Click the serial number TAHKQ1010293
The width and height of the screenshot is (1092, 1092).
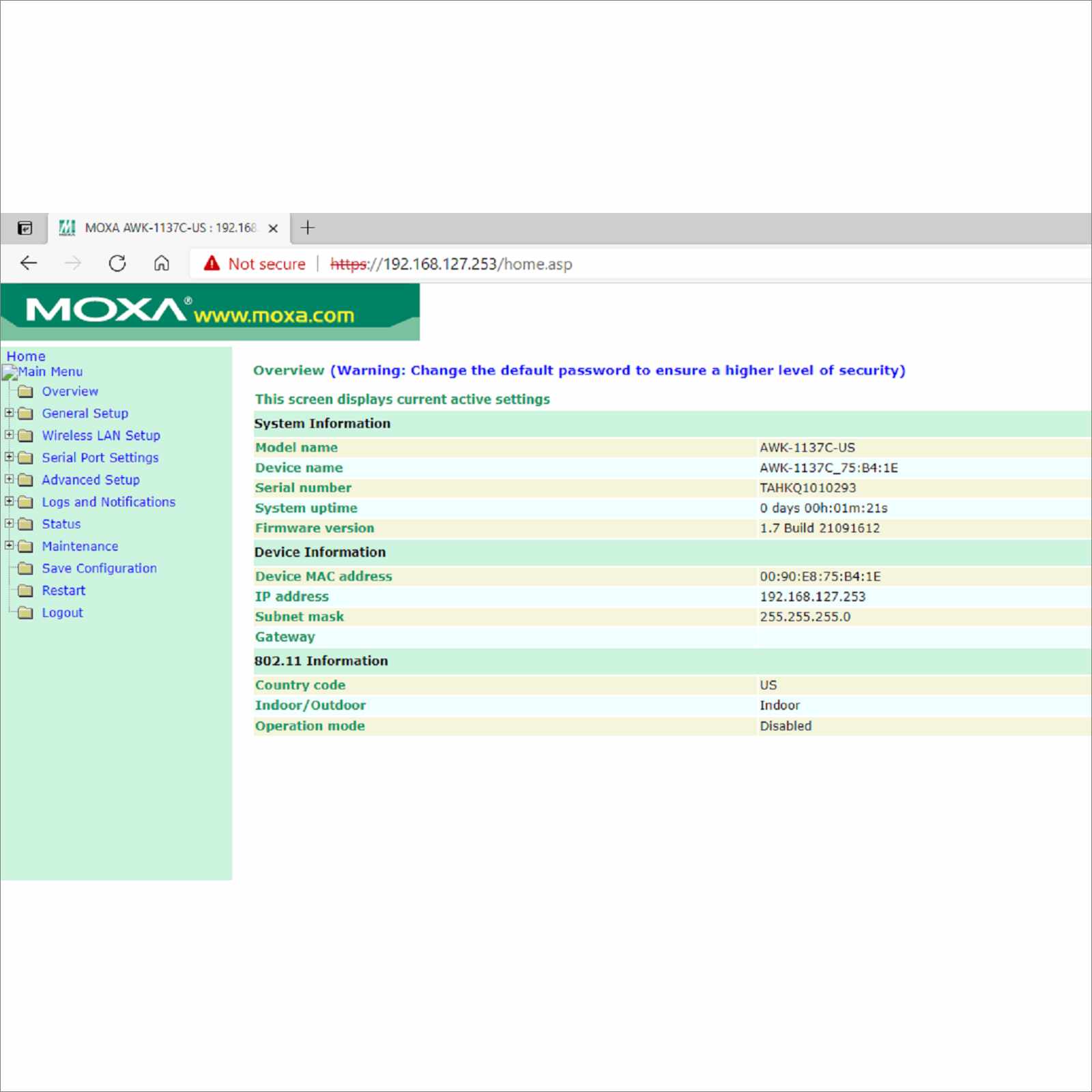pos(807,487)
